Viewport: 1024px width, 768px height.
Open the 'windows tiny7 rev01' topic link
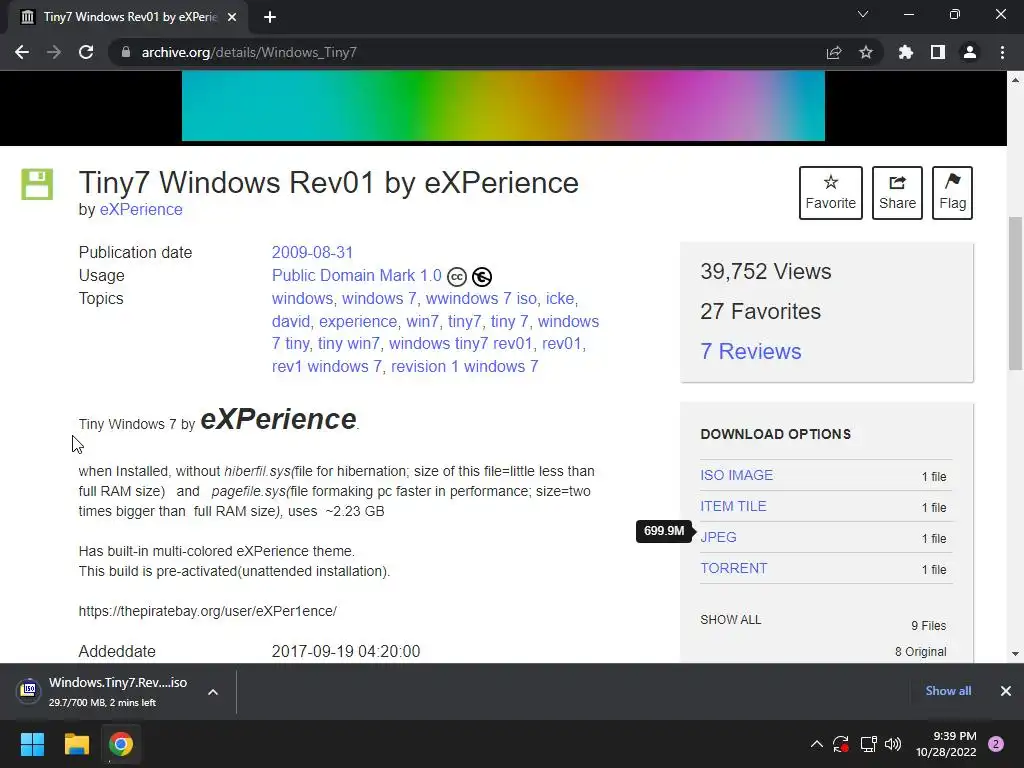pos(460,344)
